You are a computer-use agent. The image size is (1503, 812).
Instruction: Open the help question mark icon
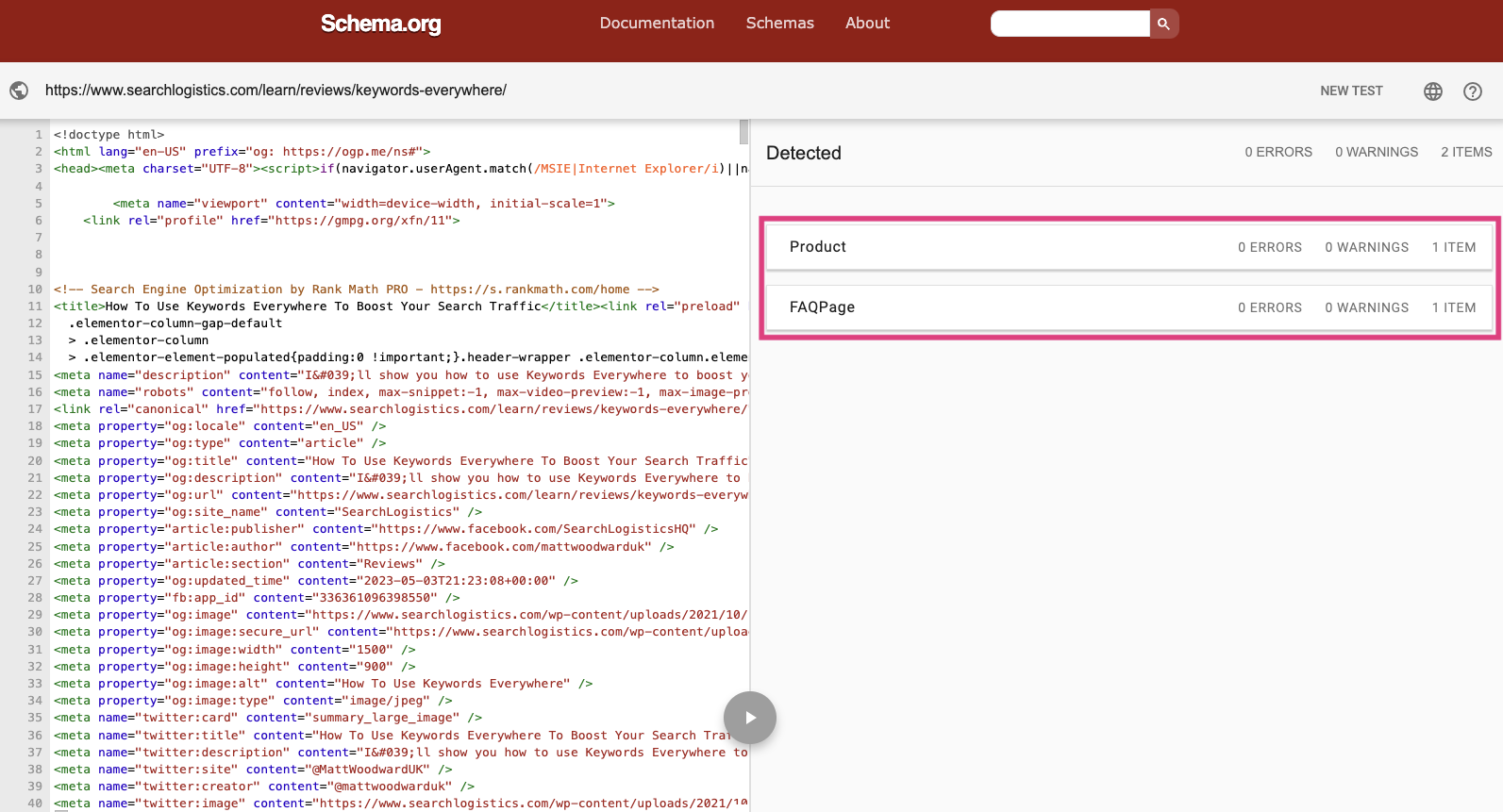[1473, 91]
